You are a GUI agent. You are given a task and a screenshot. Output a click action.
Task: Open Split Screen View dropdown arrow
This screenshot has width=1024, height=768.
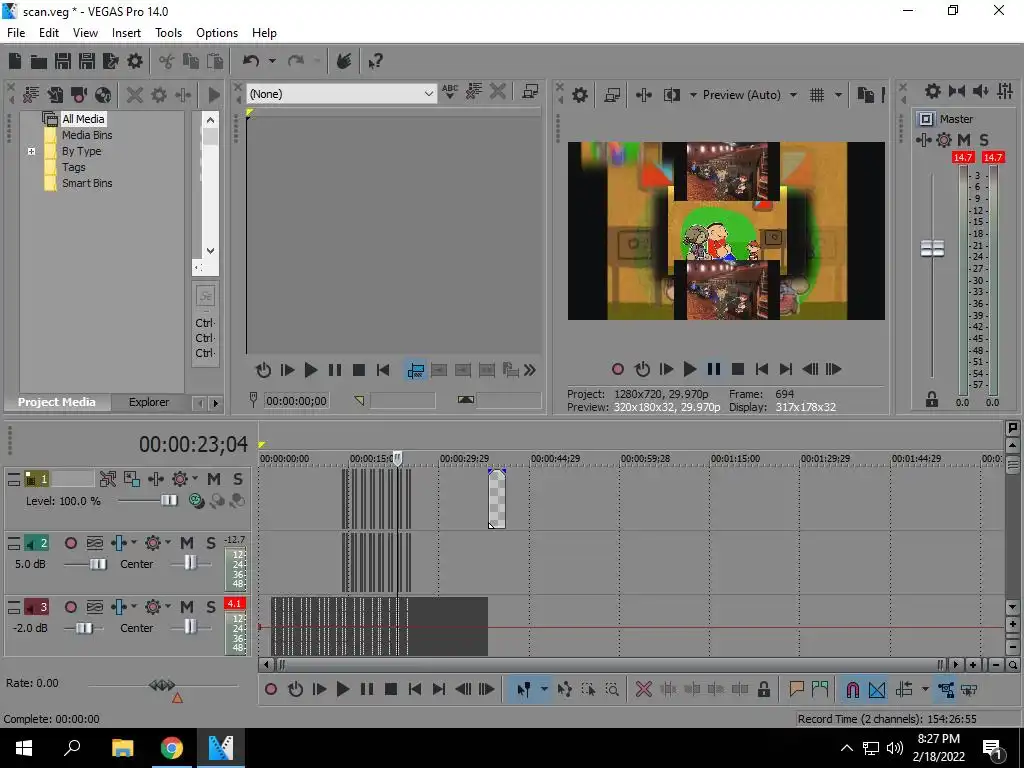pos(693,95)
